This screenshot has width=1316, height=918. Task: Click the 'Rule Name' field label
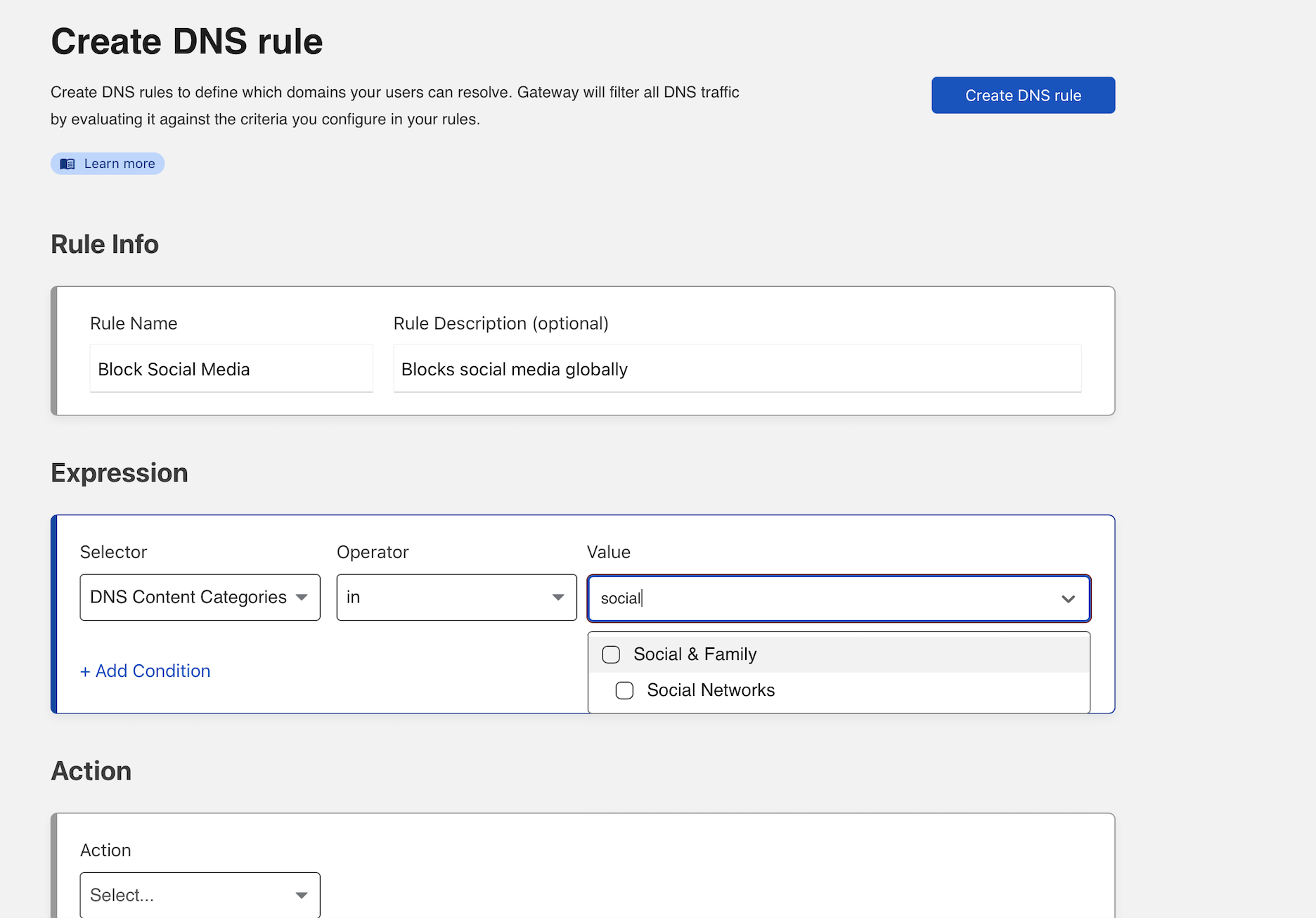click(x=134, y=323)
